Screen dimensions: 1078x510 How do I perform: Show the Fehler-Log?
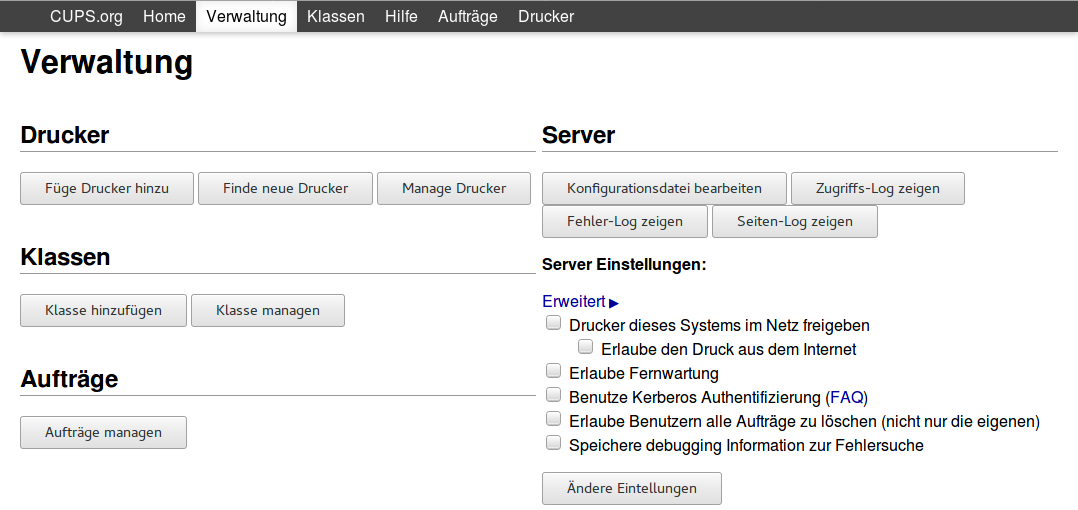(x=624, y=221)
